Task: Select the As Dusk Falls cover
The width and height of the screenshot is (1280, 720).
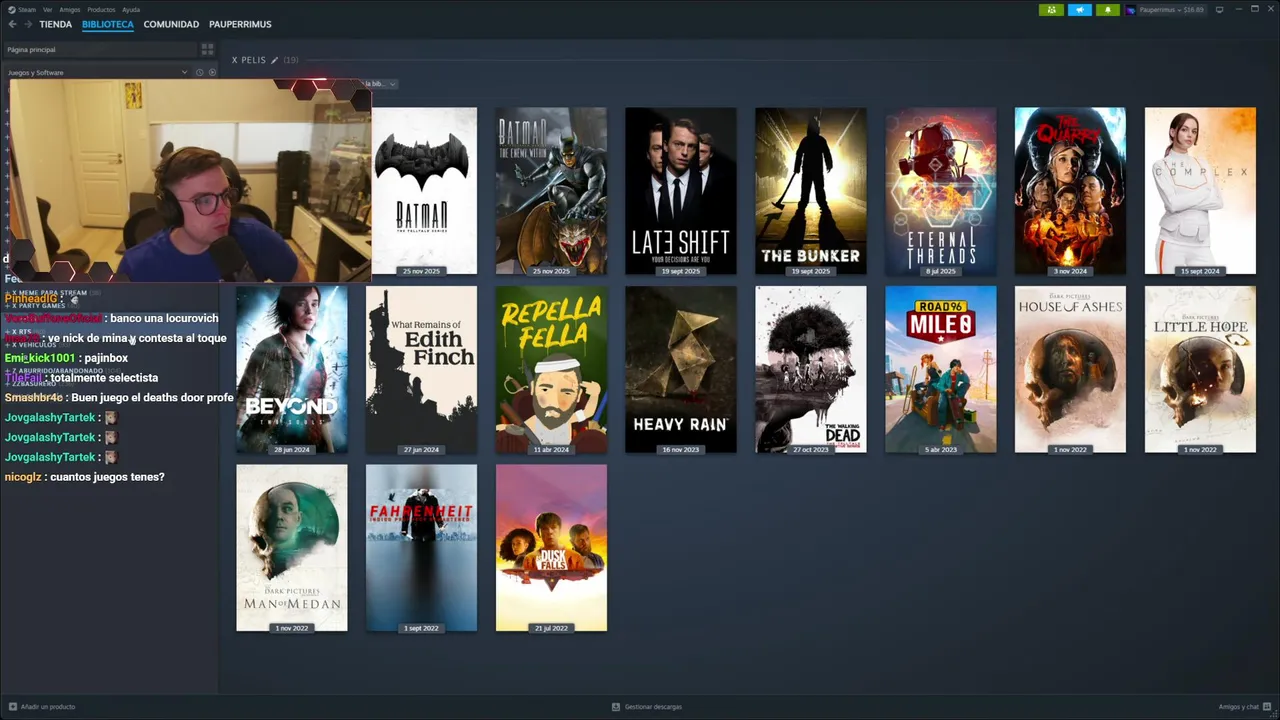Action: click(x=551, y=548)
